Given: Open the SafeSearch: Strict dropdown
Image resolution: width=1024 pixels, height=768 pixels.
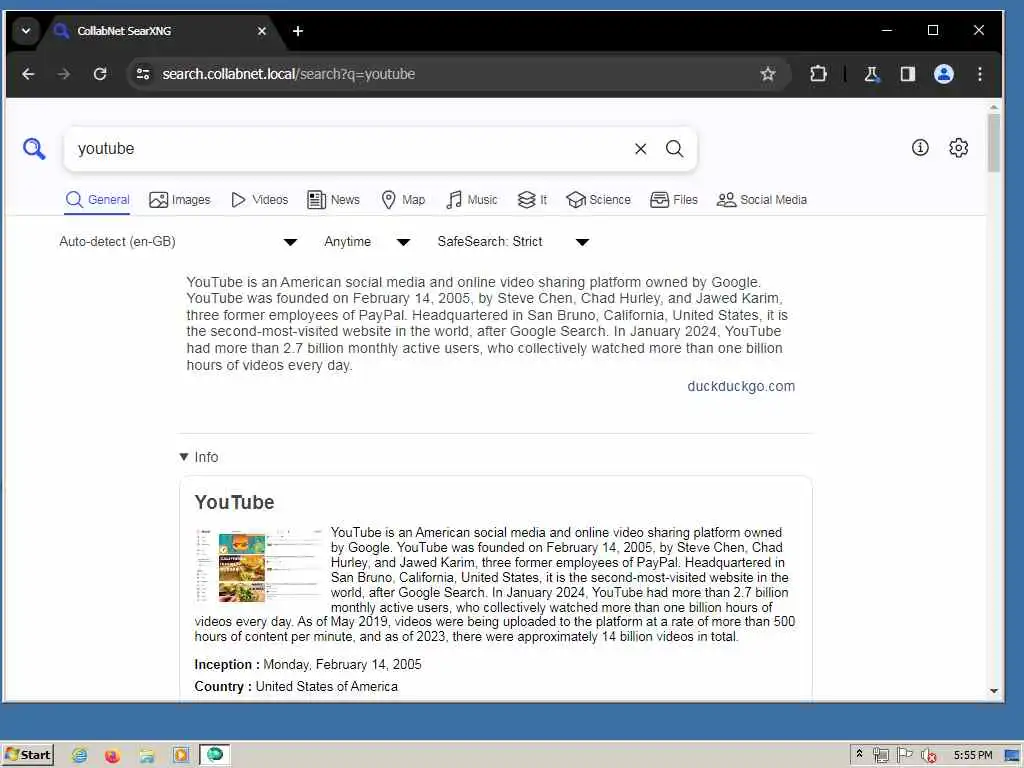Looking at the screenshot, I should point(513,242).
